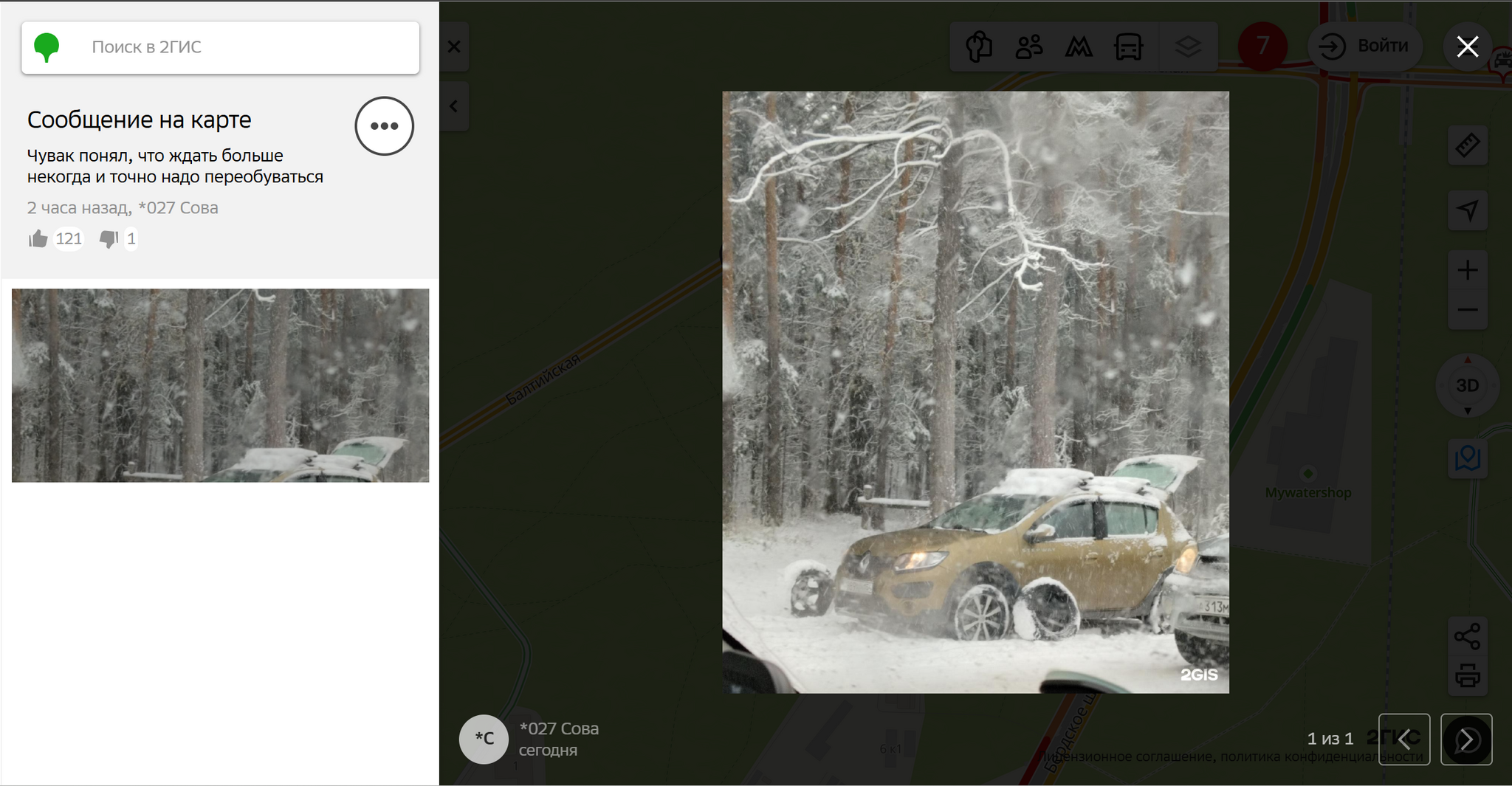Click the print map icon
Screen dimensions: 1512x786
tap(1467, 675)
